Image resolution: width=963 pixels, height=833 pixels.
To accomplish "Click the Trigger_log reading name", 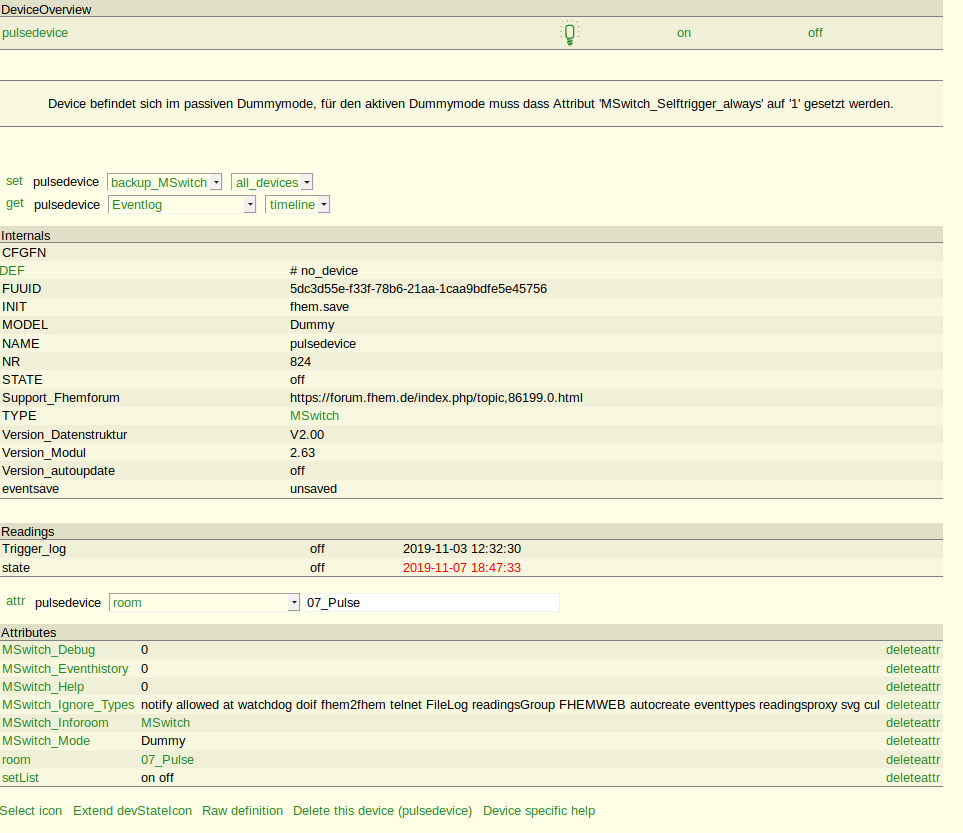I will click(34, 549).
